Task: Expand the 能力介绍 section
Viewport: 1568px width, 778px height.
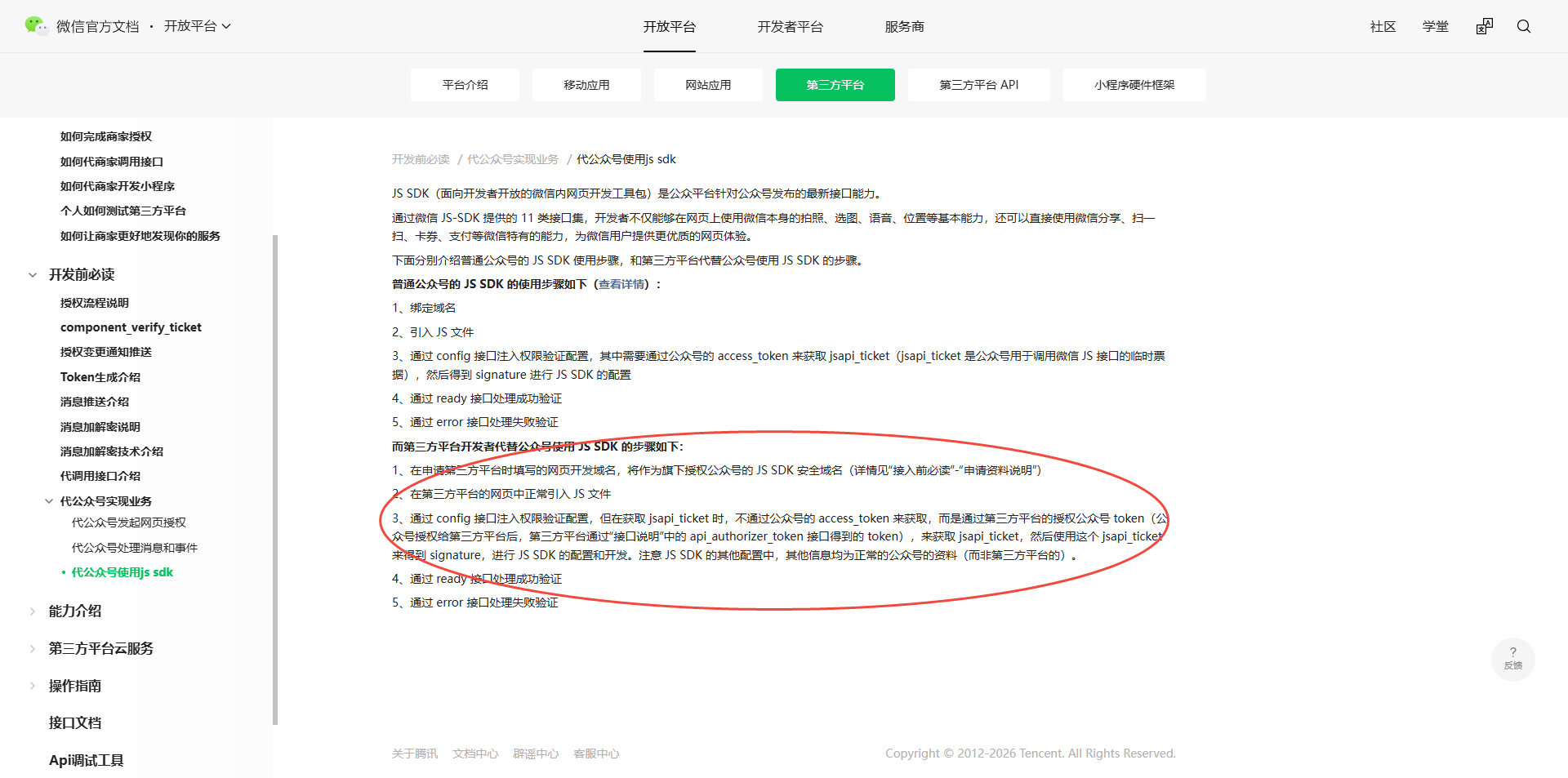Action: (33, 611)
